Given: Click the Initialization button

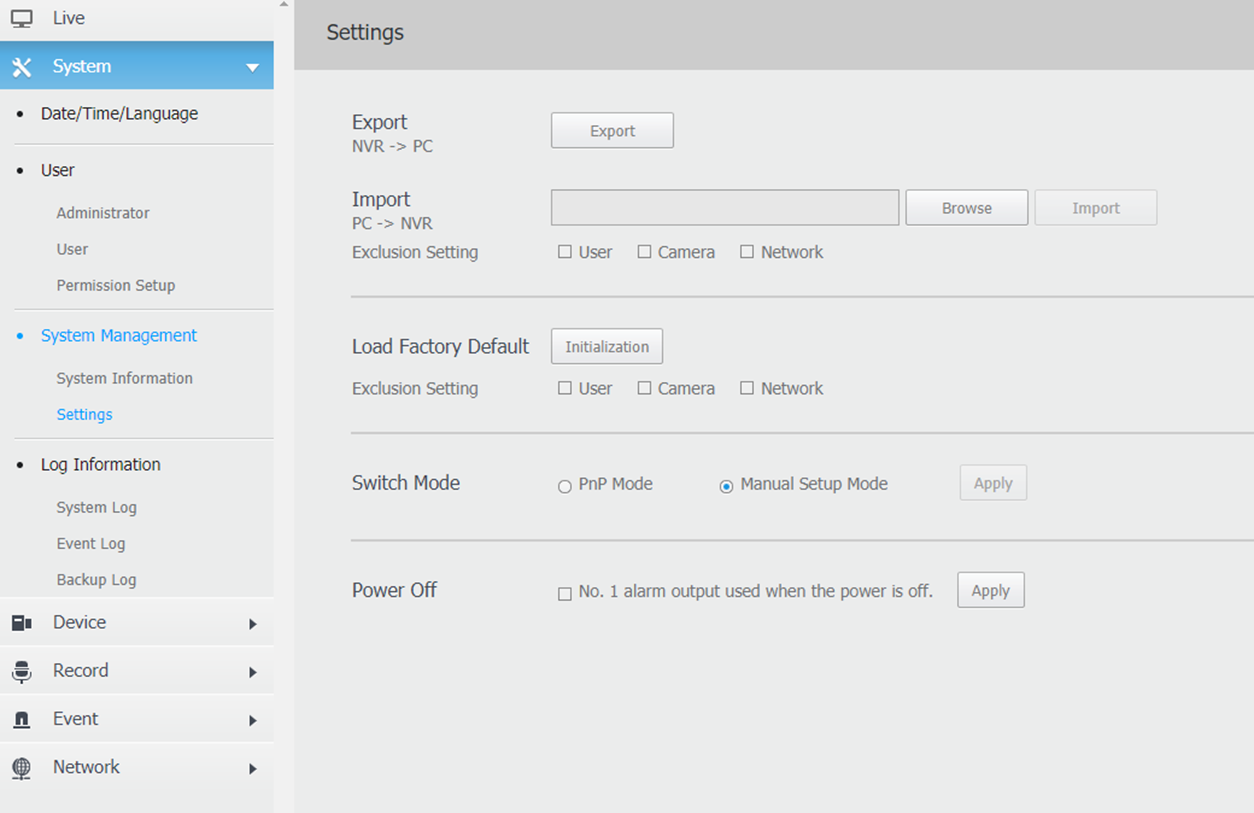Looking at the screenshot, I should [x=607, y=346].
